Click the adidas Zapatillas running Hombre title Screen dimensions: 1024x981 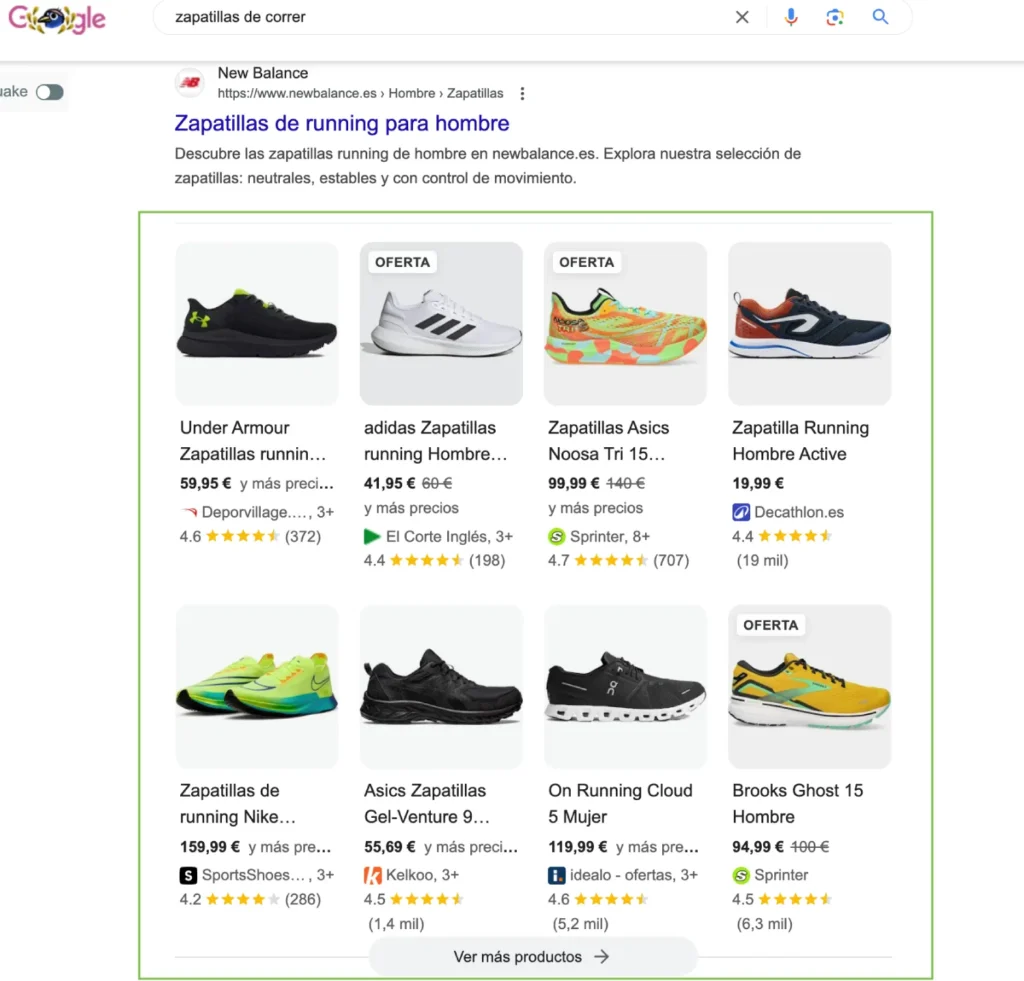click(x=436, y=441)
